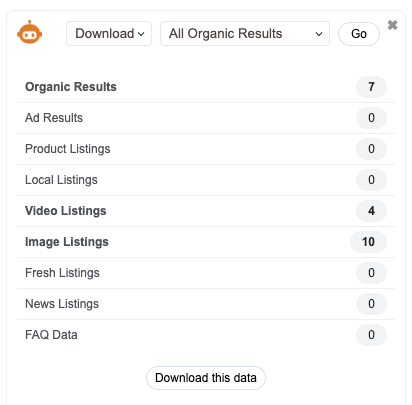Expand the All Organic Results selector
The image size is (412, 405).
245,34
